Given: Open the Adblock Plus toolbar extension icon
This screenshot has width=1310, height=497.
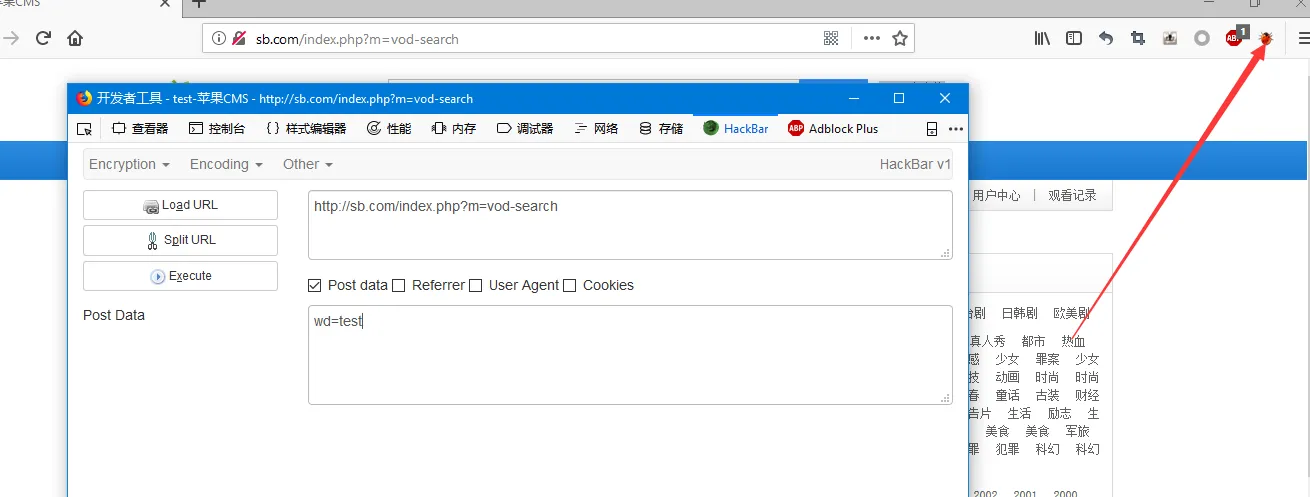Looking at the screenshot, I should (x=1235, y=38).
